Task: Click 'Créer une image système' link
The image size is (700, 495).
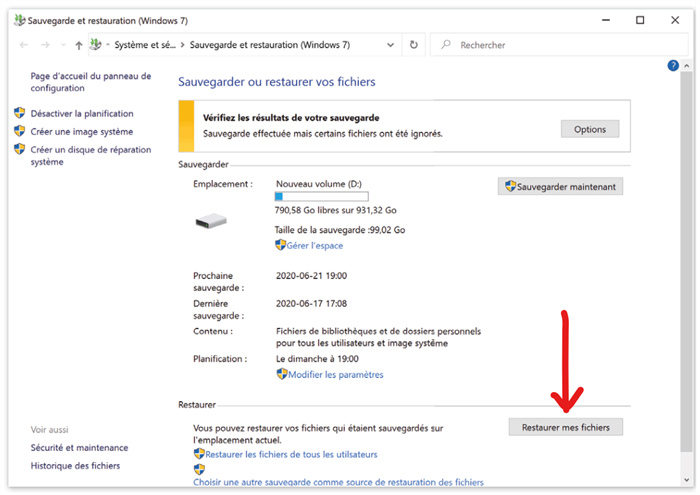Action: pos(82,132)
